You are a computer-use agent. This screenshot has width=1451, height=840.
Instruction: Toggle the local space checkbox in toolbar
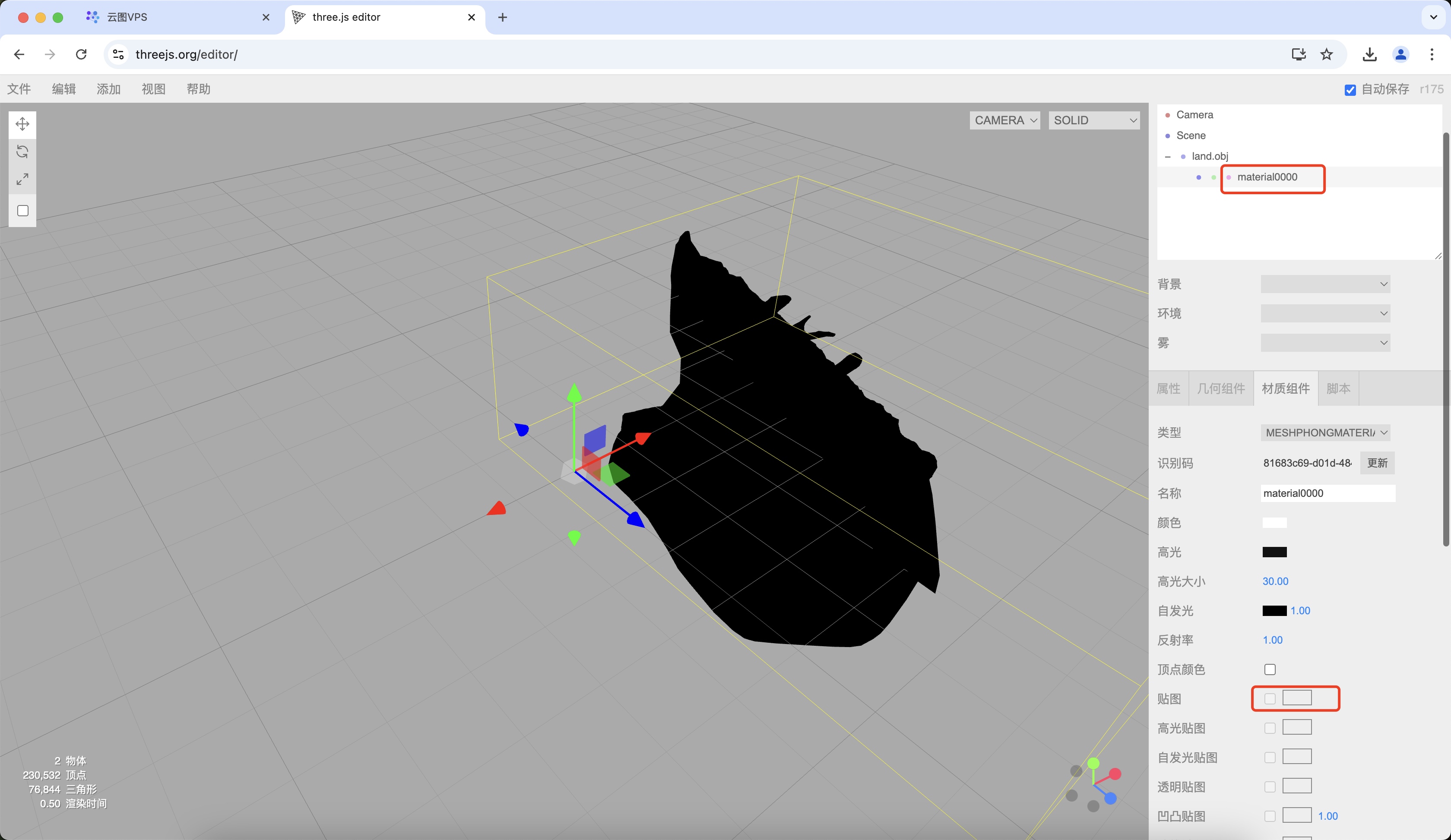tap(23, 211)
